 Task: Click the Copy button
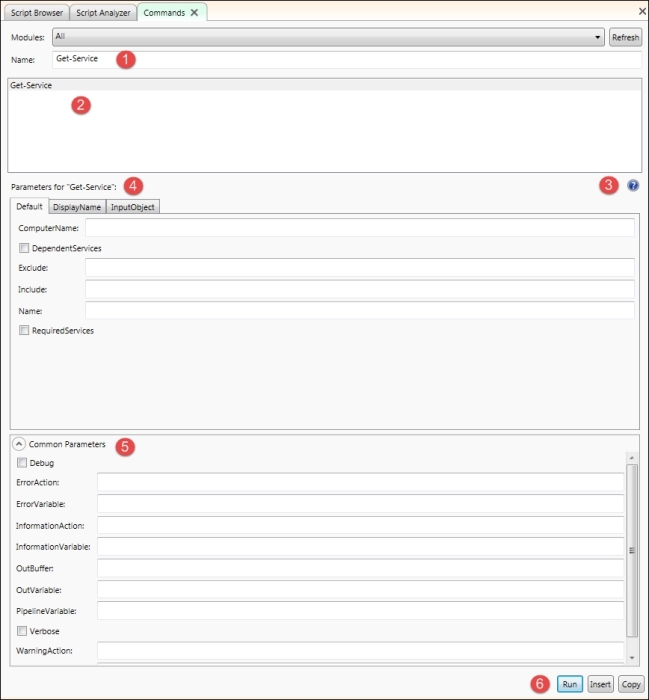click(631, 684)
